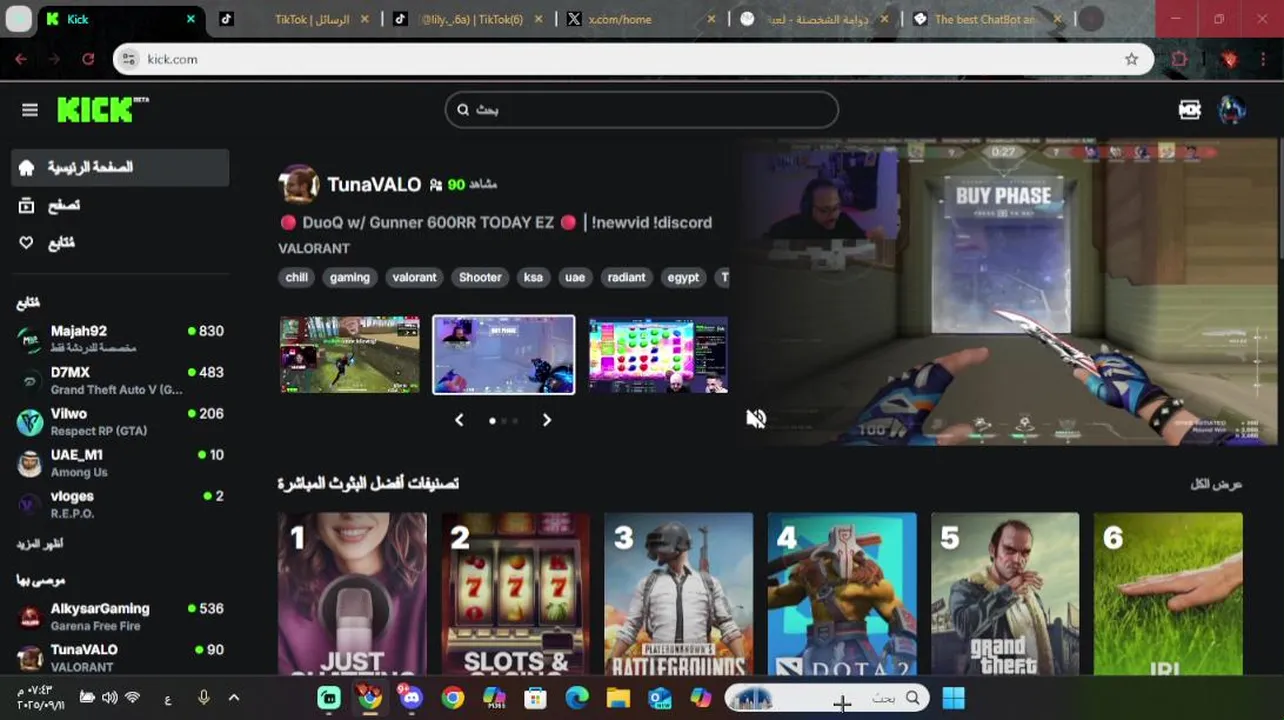Switch to TikTok الرسائل browser tab
1284x720 pixels.
(x=294, y=19)
